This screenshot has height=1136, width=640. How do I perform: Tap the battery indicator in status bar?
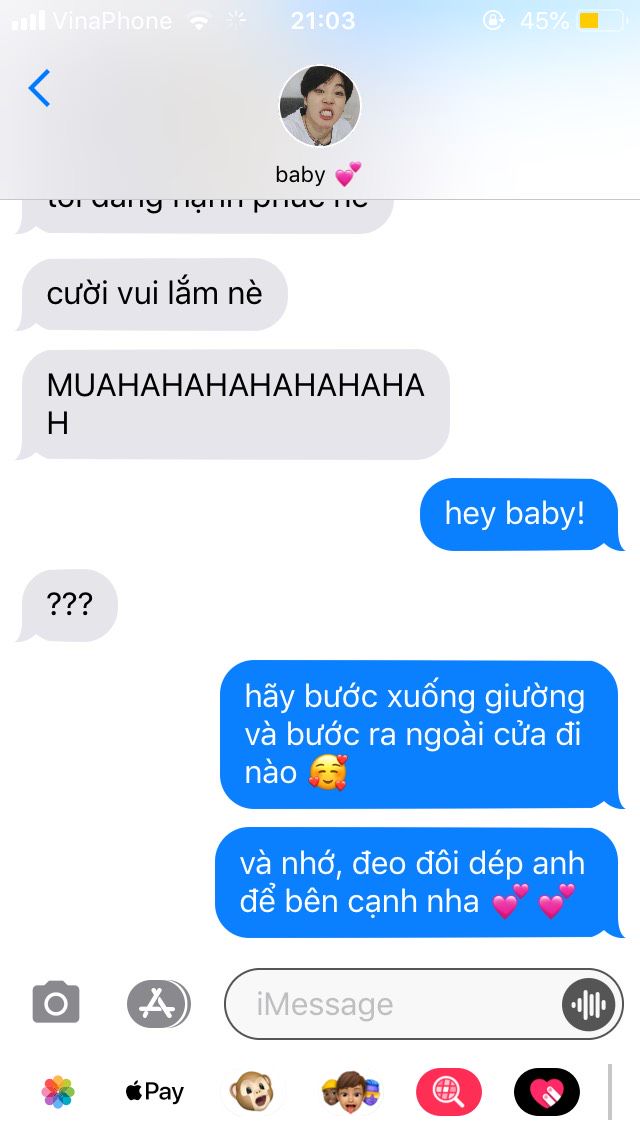602,21
